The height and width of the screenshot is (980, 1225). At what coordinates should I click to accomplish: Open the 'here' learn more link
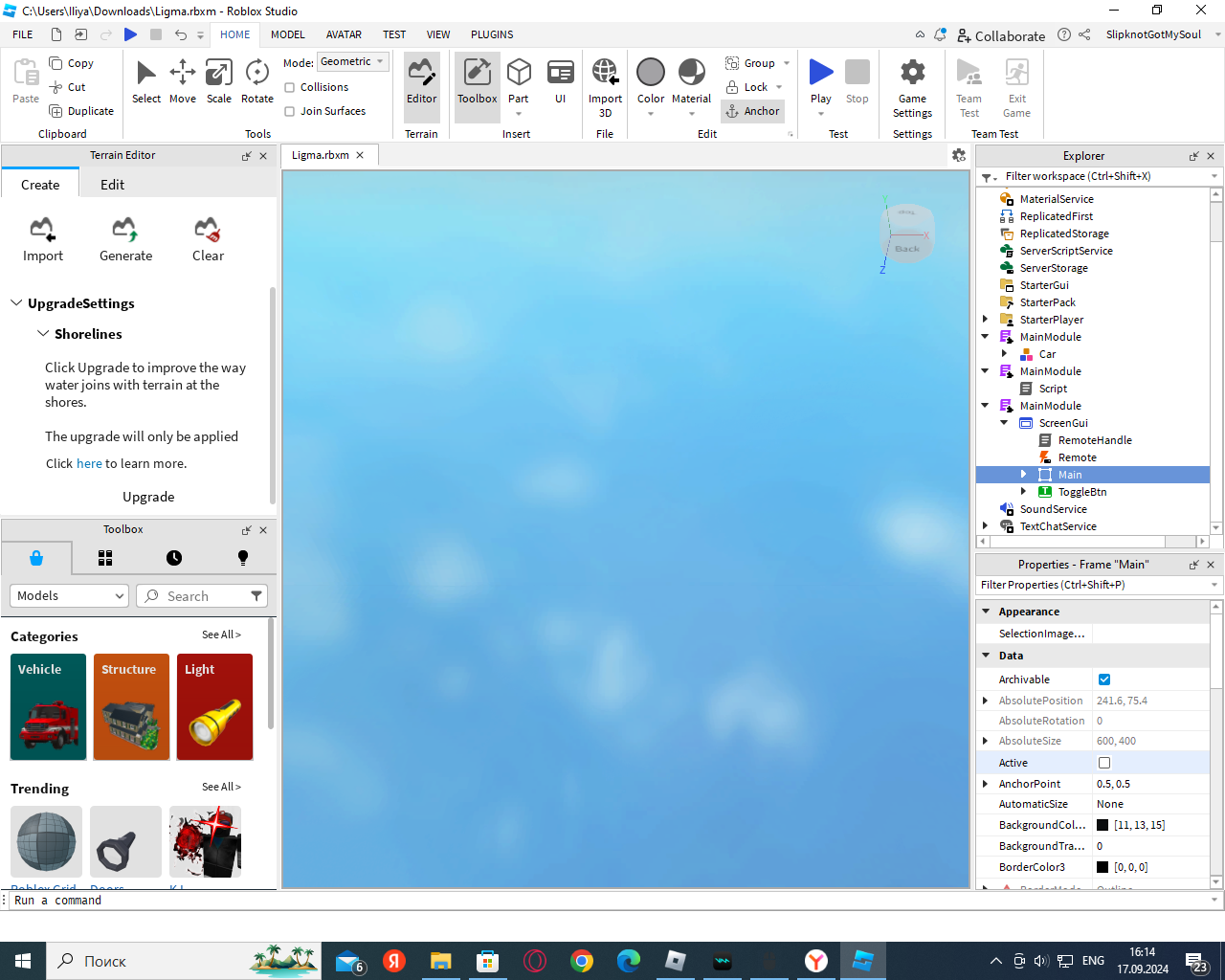89,463
